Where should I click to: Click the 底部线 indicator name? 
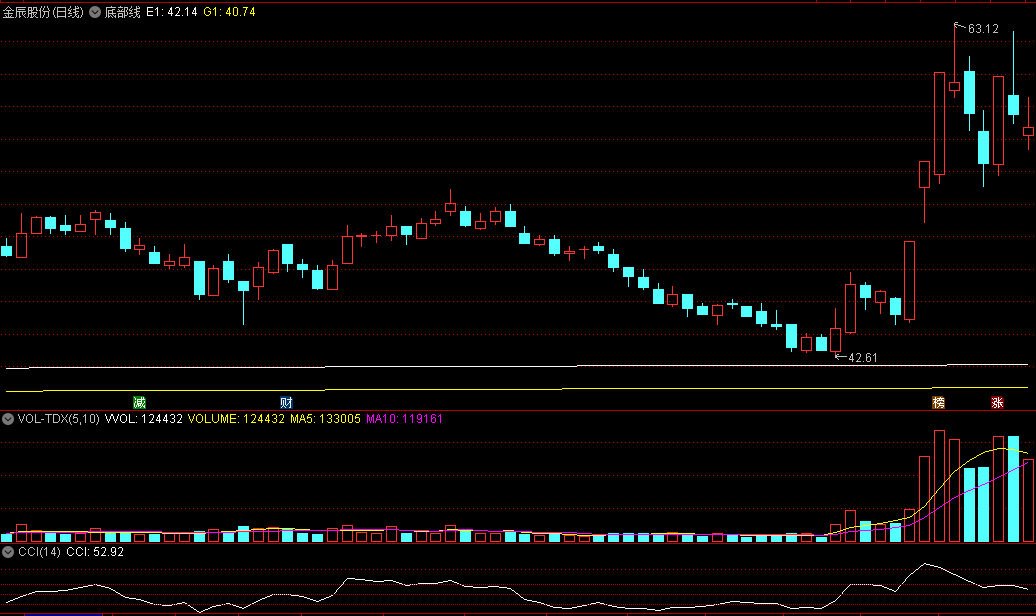[x=122, y=12]
